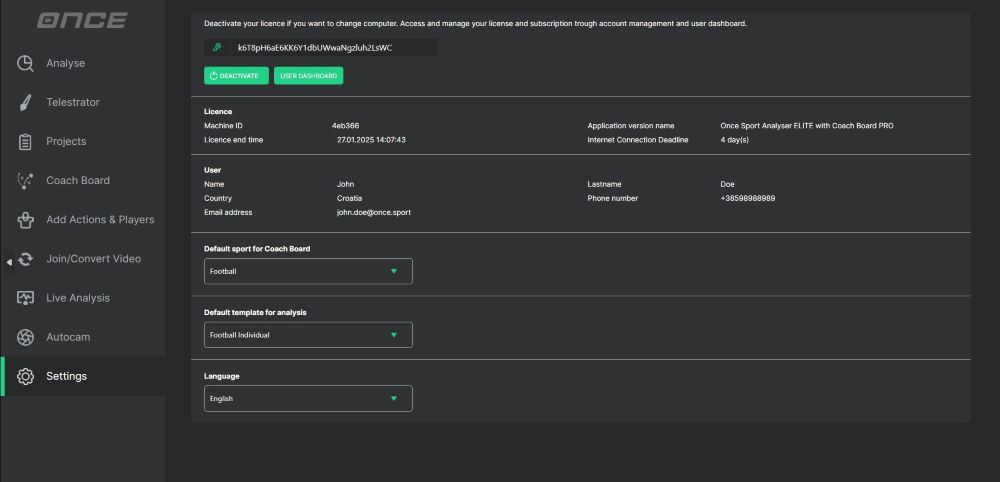Click the Settings gear icon
The height and width of the screenshot is (482, 1000).
[x=26, y=376]
